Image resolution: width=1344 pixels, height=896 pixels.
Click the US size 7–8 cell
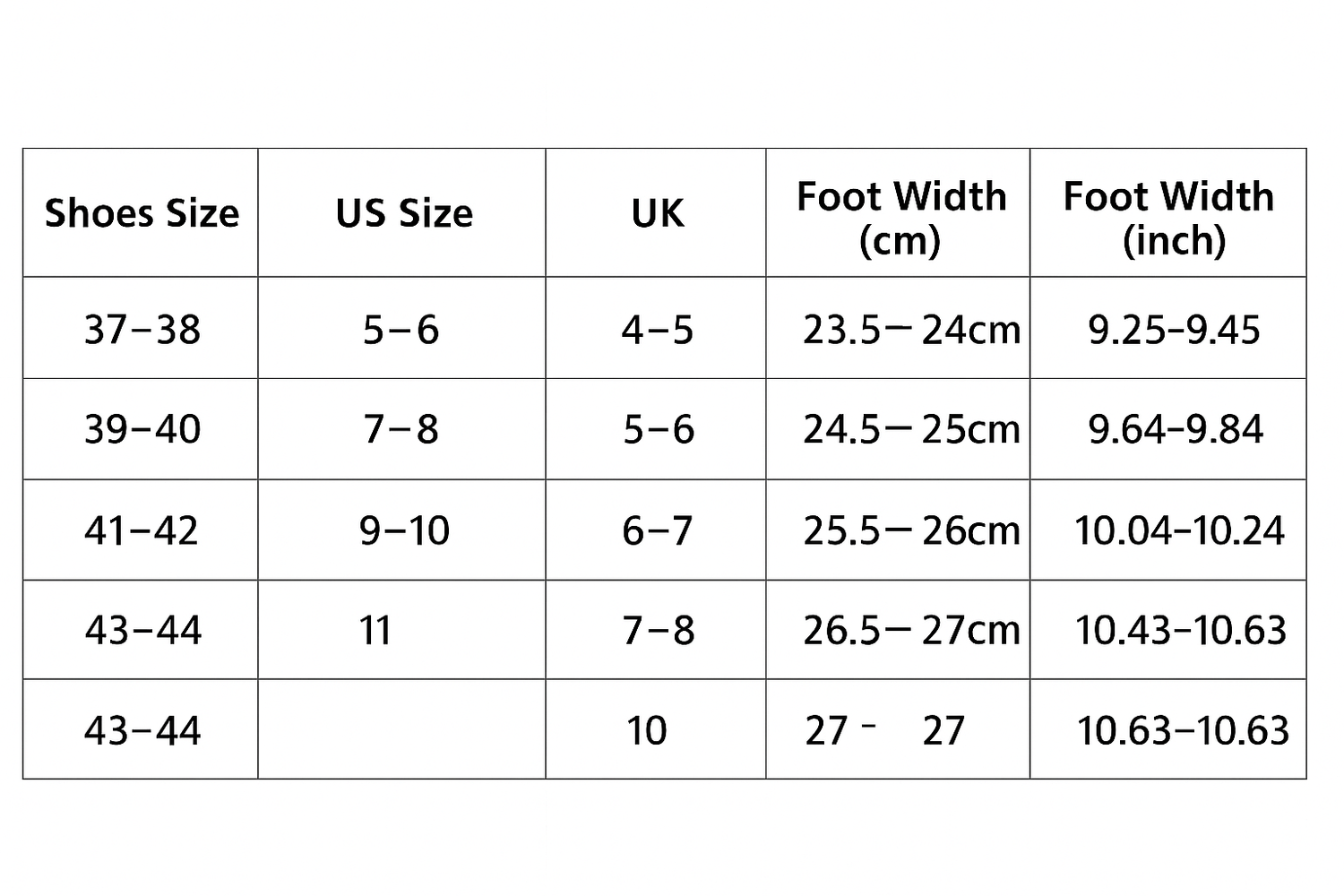[401, 429]
